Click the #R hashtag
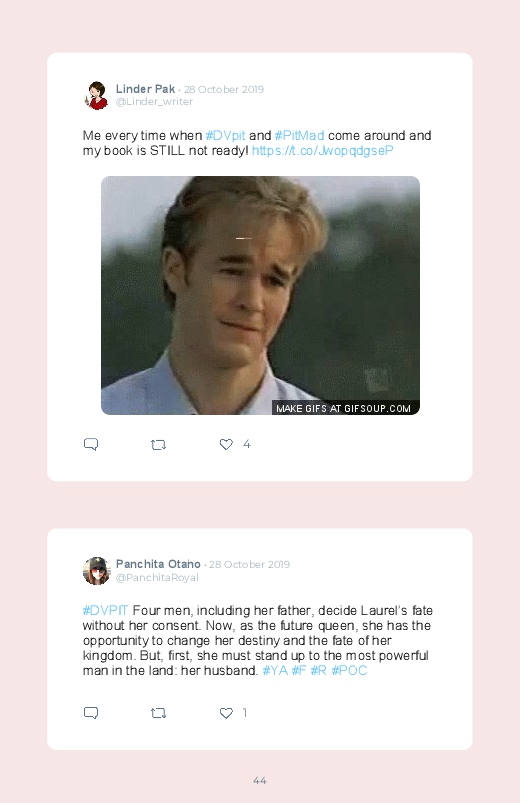This screenshot has height=803, width=520. click(x=318, y=670)
